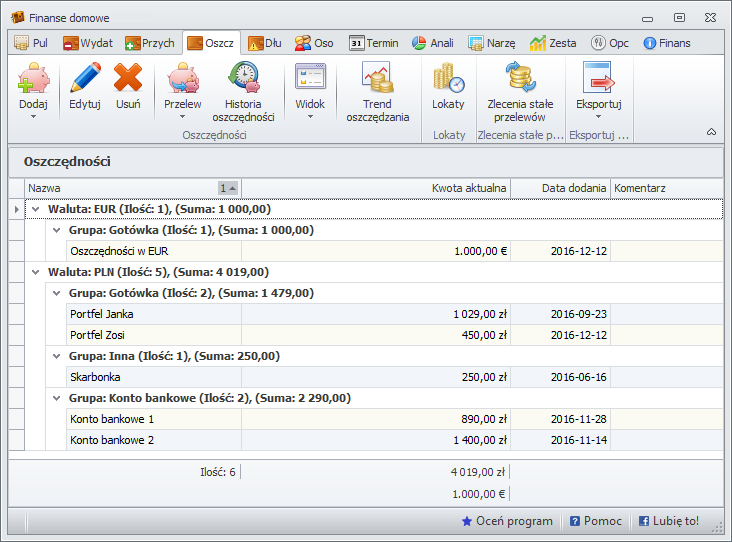This screenshot has width=732, height=542.
Task: Switch to the Zesta tab
Action: (552, 43)
